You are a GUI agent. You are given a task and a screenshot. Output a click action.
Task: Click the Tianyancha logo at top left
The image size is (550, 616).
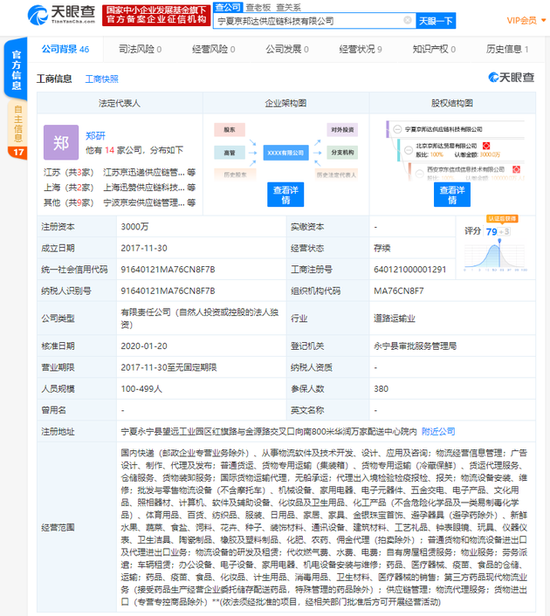click(62, 15)
